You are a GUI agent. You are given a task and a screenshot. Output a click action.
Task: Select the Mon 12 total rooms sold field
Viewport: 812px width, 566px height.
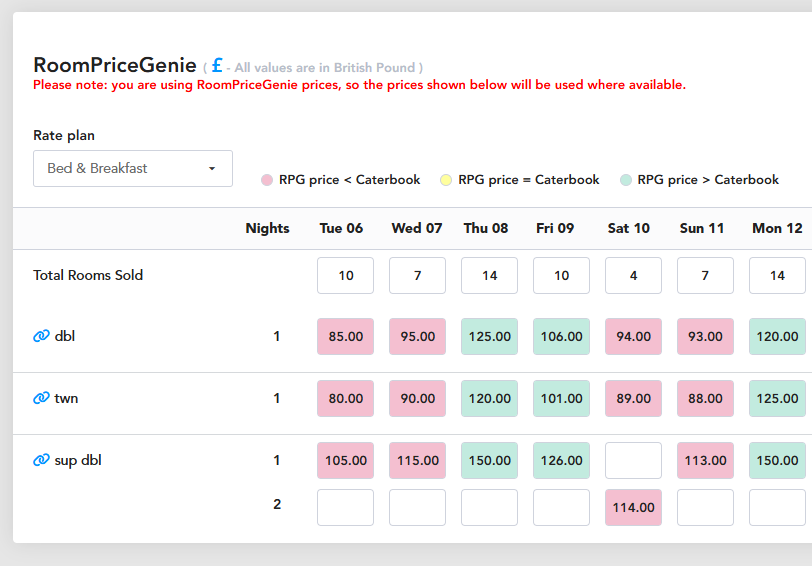pyautogui.click(x=777, y=275)
